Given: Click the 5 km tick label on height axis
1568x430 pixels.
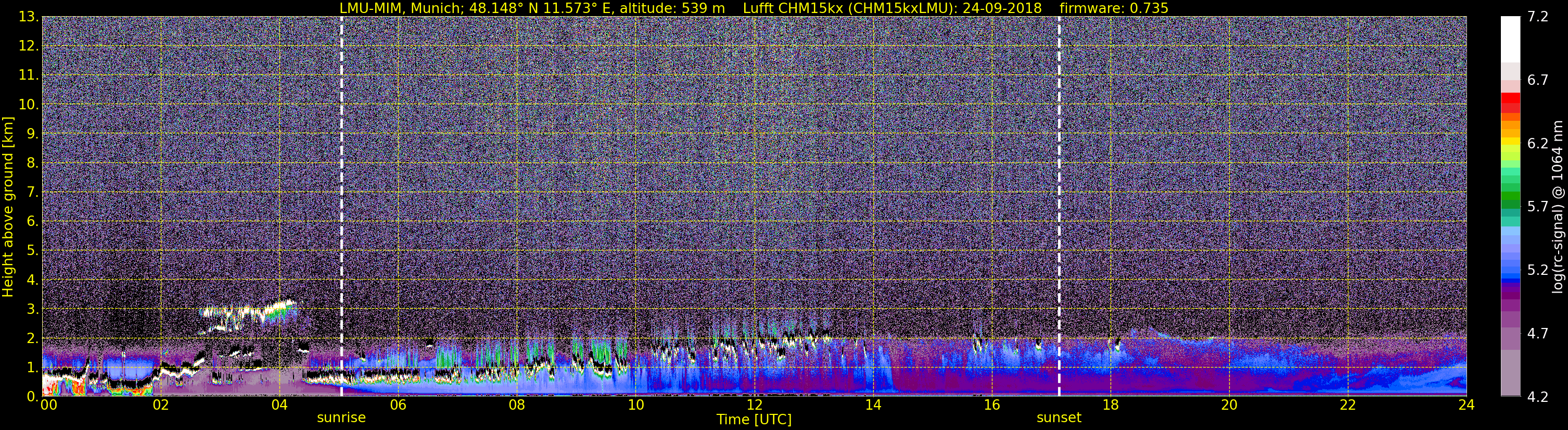Looking at the screenshot, I should click(x=32, y=251).
